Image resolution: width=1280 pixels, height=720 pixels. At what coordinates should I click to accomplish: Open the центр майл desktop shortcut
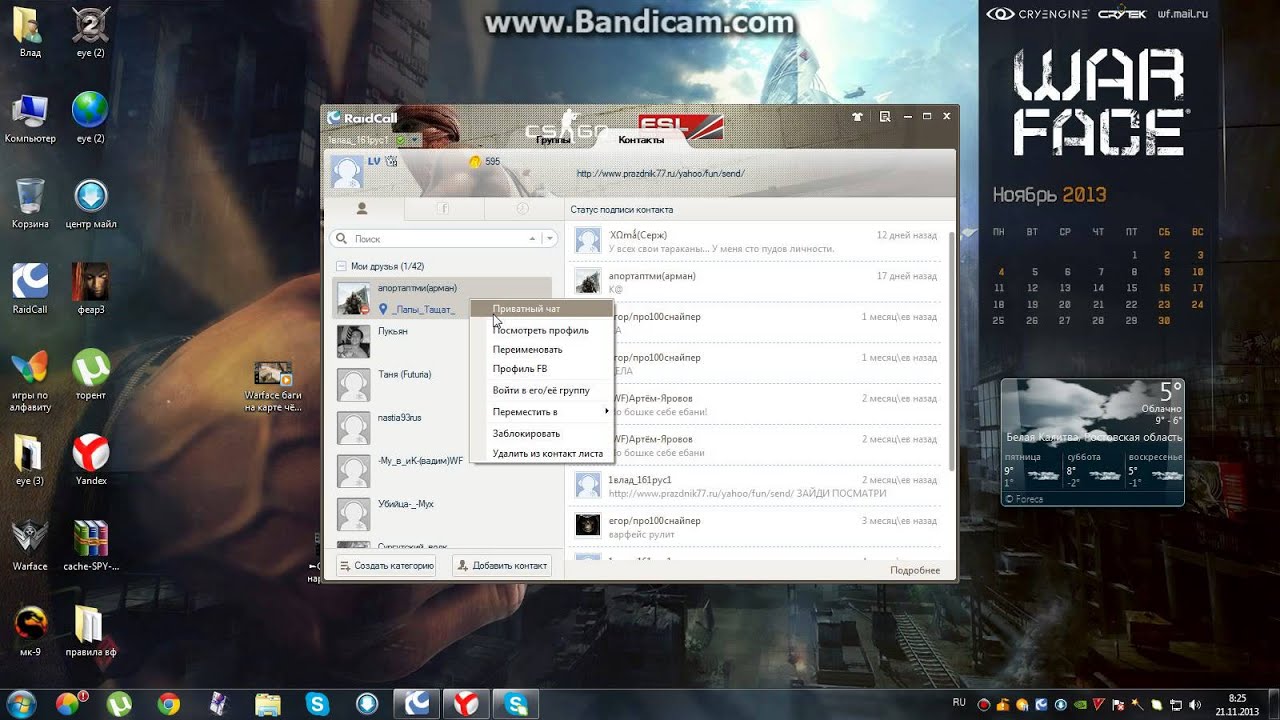coord(91,203)
